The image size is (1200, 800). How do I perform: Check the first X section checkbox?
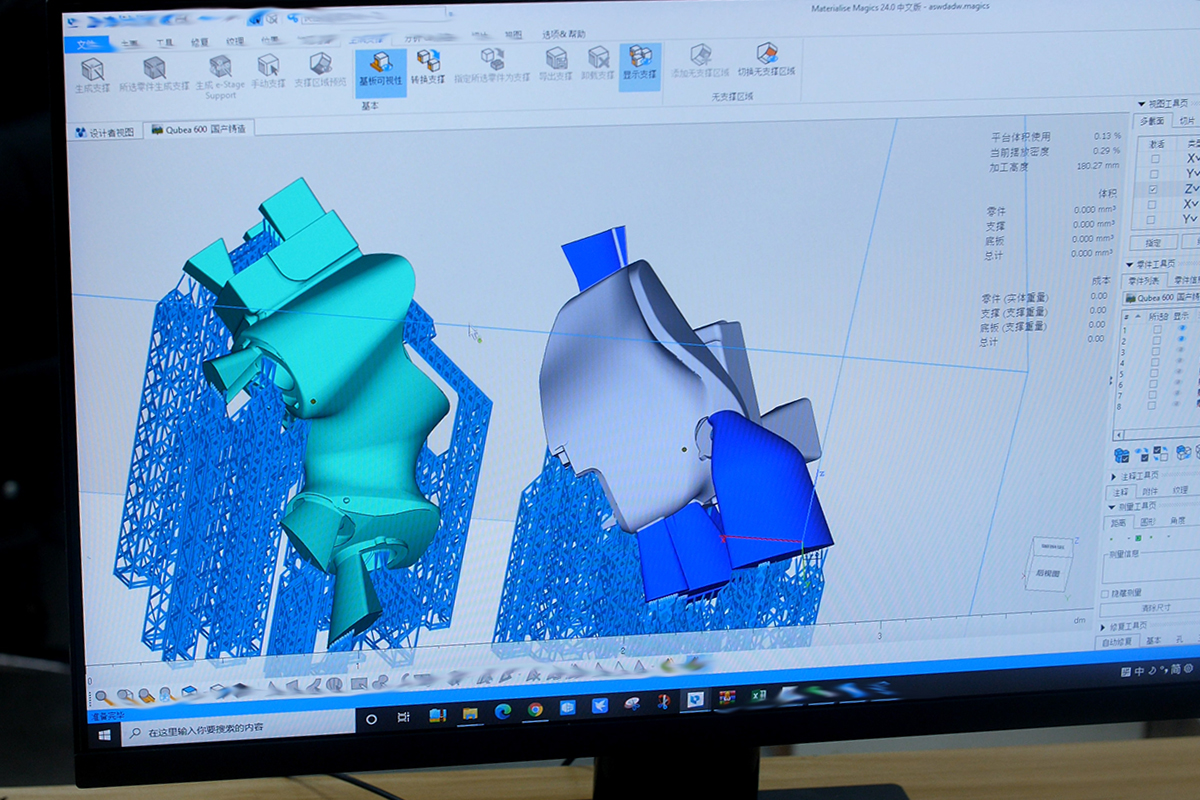(1154, 160)
